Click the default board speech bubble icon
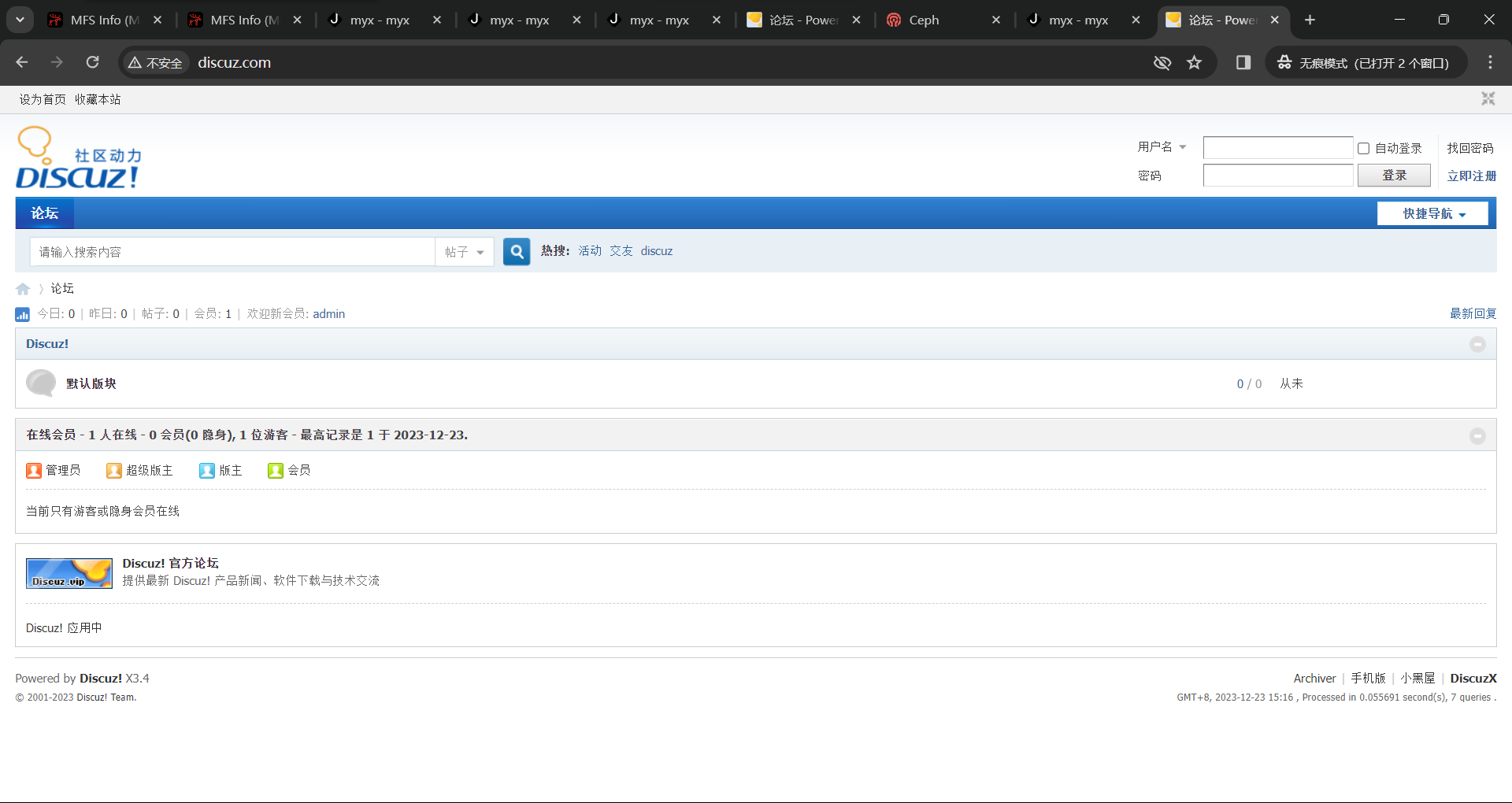Image resolution: width=1512 pixels, height=803 pixels. (x=40, y=383)
